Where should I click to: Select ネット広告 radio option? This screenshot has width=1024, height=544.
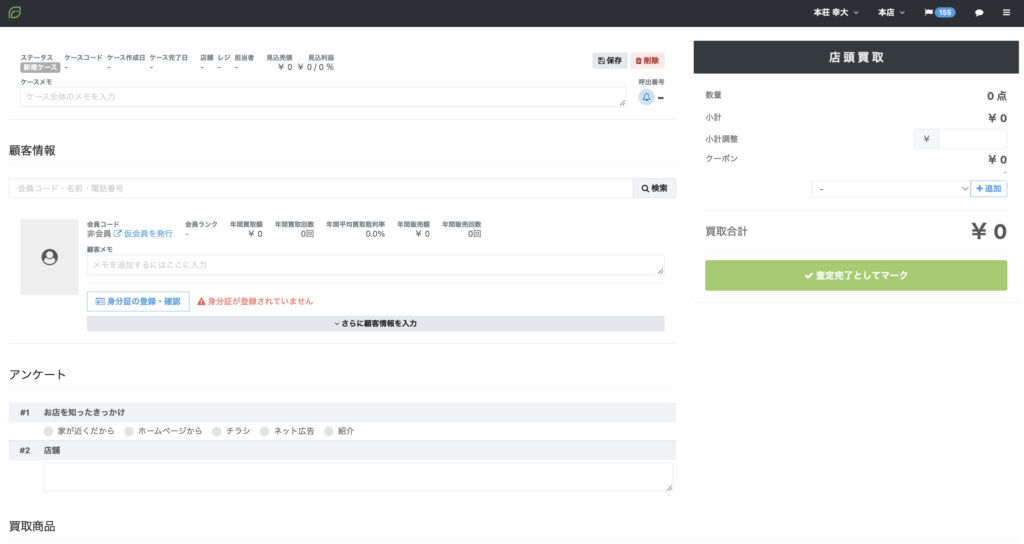tap(265, 431)
